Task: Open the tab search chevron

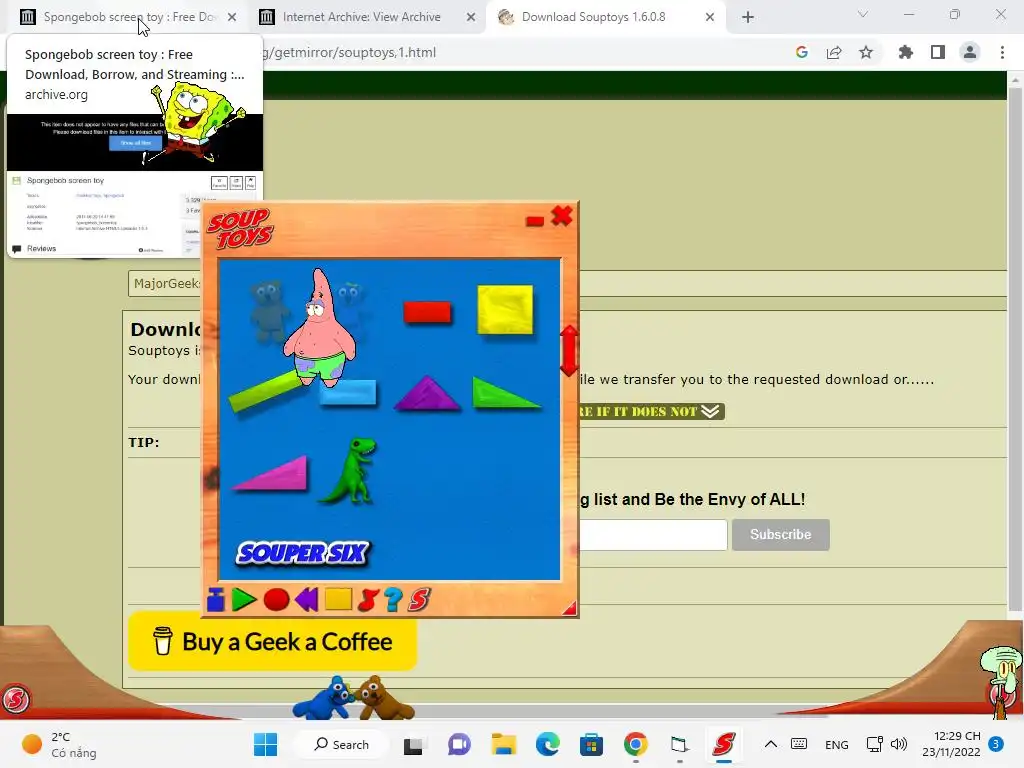Action: tap(863, 14)
